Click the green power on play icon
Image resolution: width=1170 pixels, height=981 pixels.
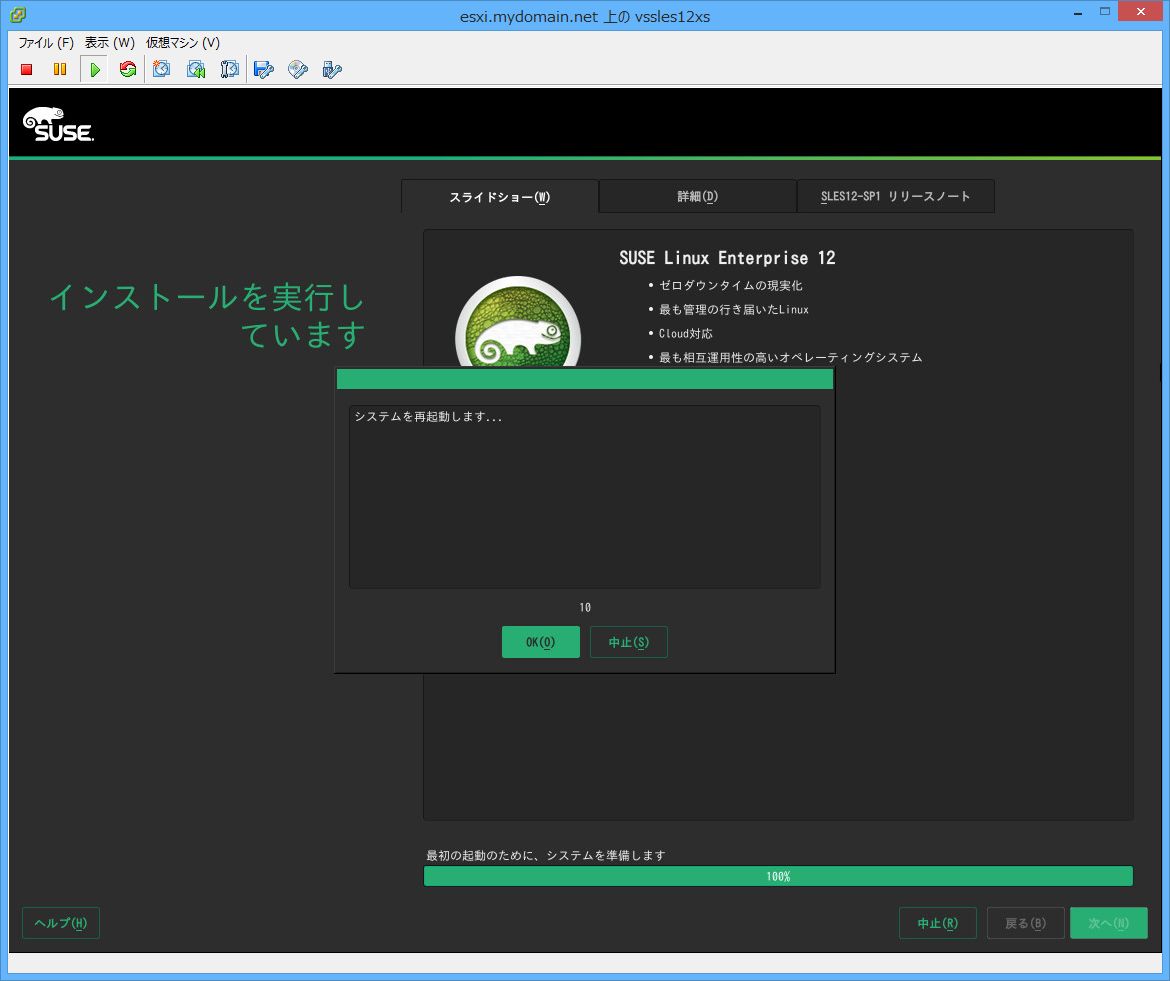[95, 69]
